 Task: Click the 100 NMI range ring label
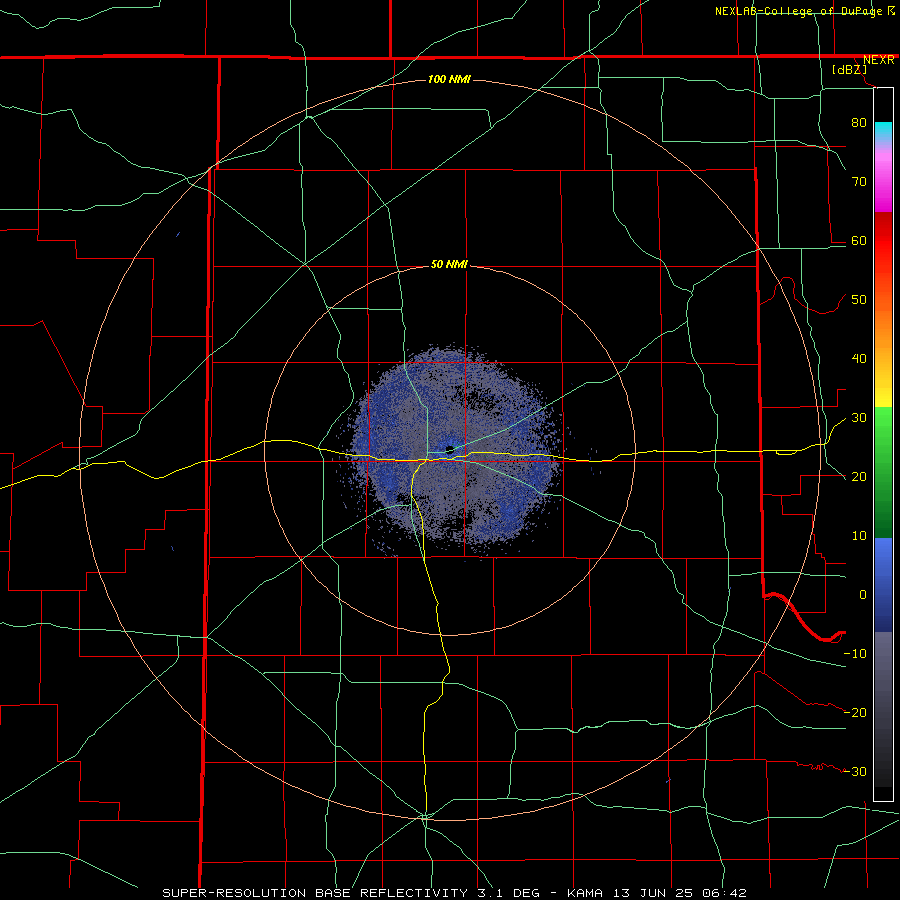[449, 79]
